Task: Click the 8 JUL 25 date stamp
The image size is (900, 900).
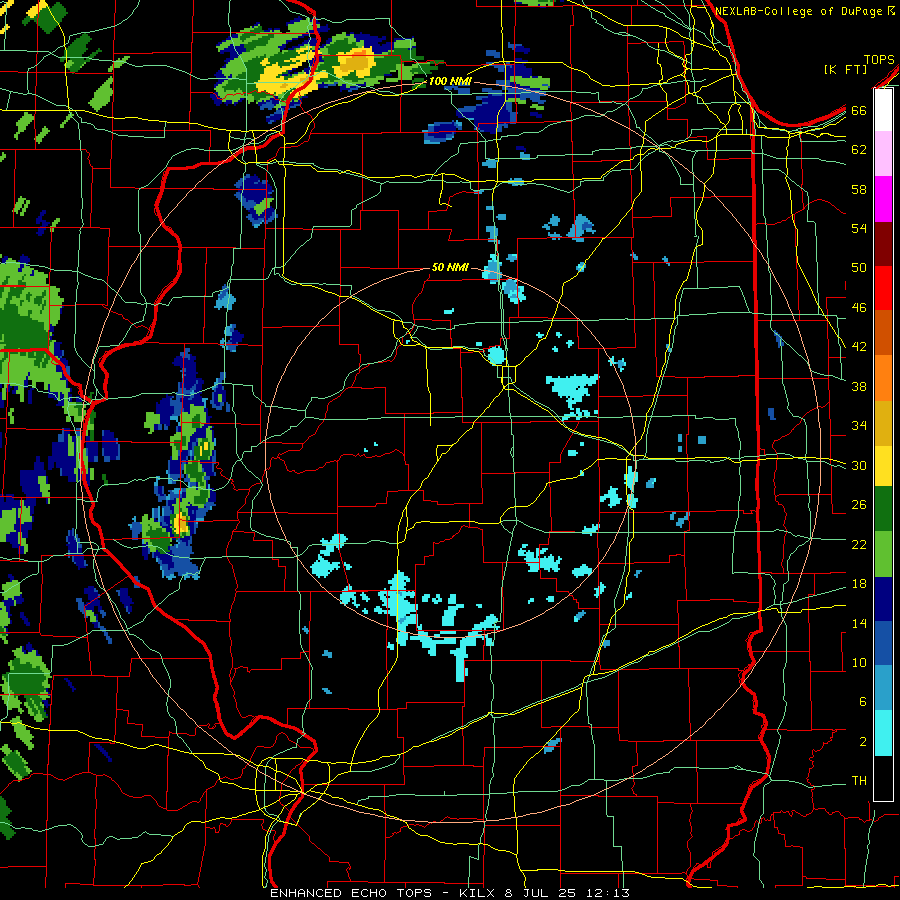Action: pyautogui.click(x=541, y=893)
